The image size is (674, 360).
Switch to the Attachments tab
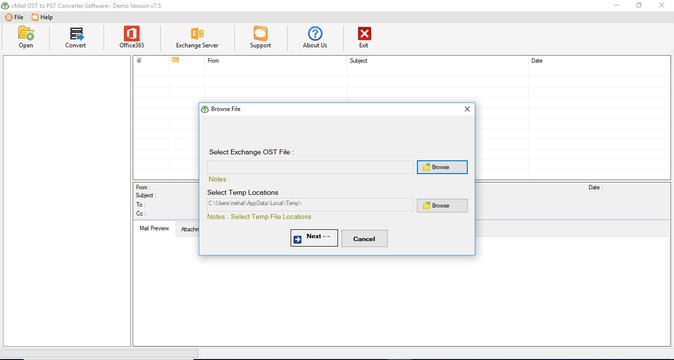coord(188,229)
